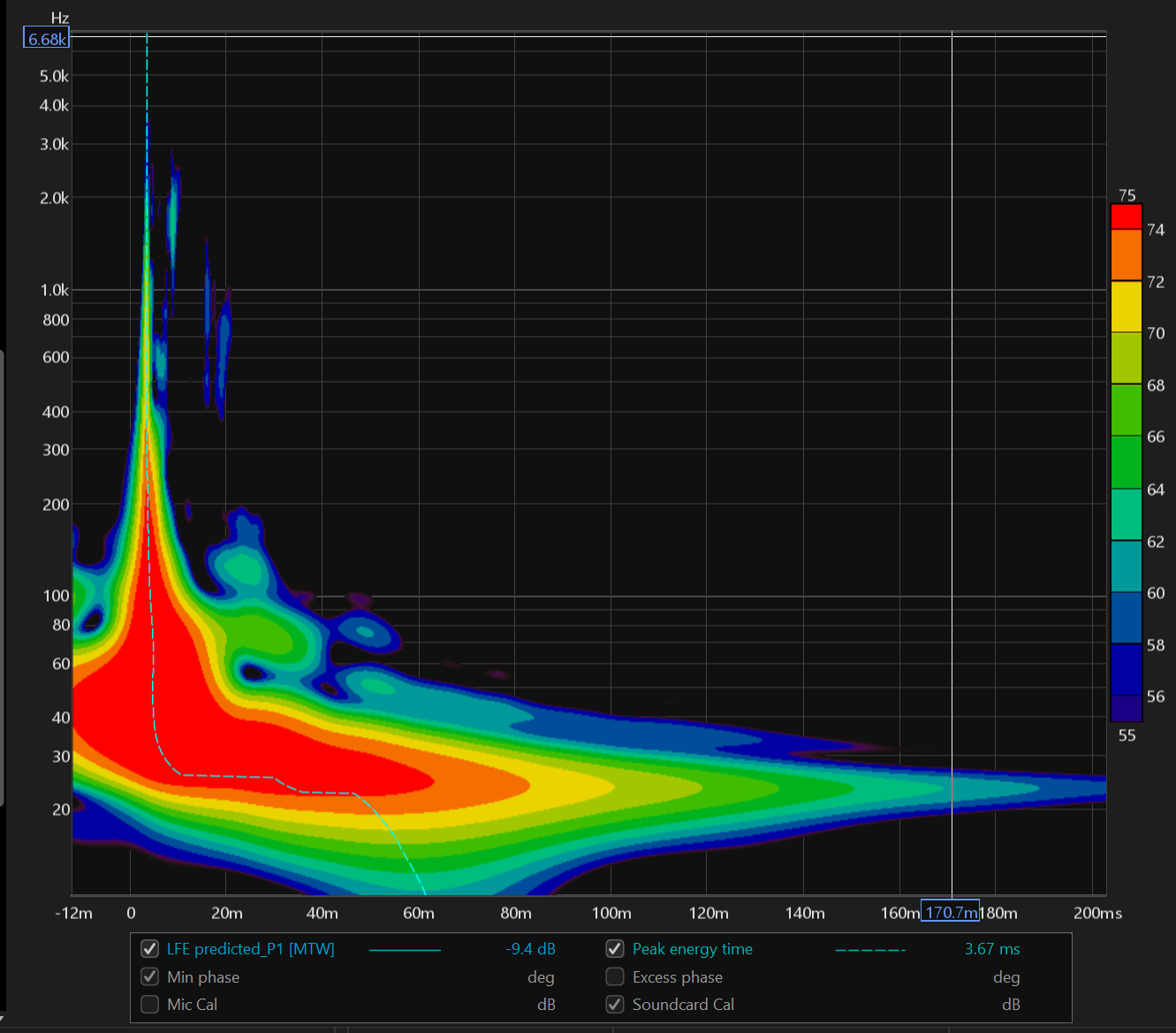Disable the Min phase checkbox
This screenshot has height=1033, width=1176.
click(150, 976)
